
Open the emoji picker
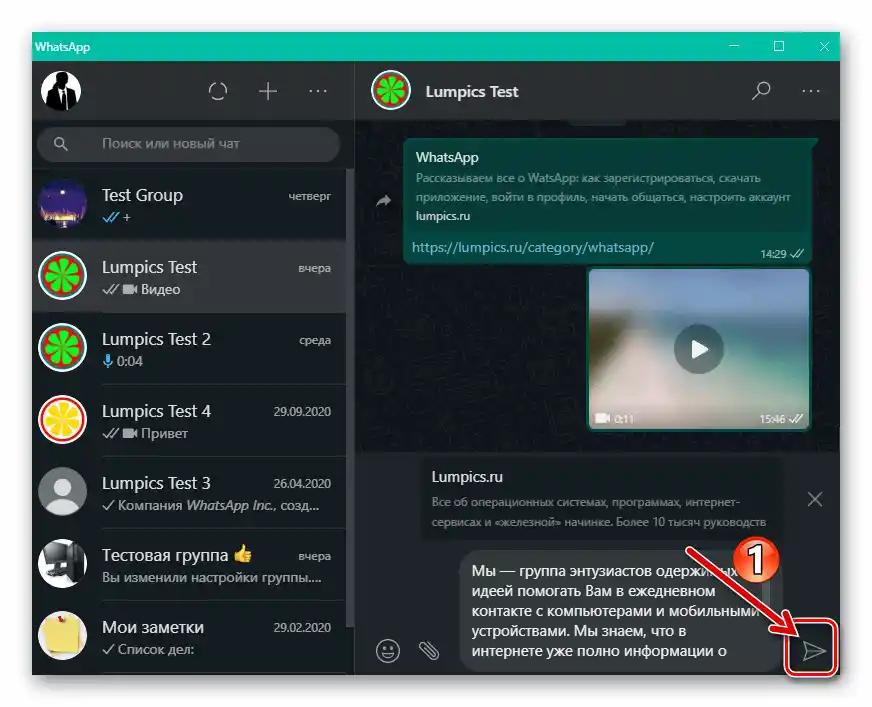point(388,650)
